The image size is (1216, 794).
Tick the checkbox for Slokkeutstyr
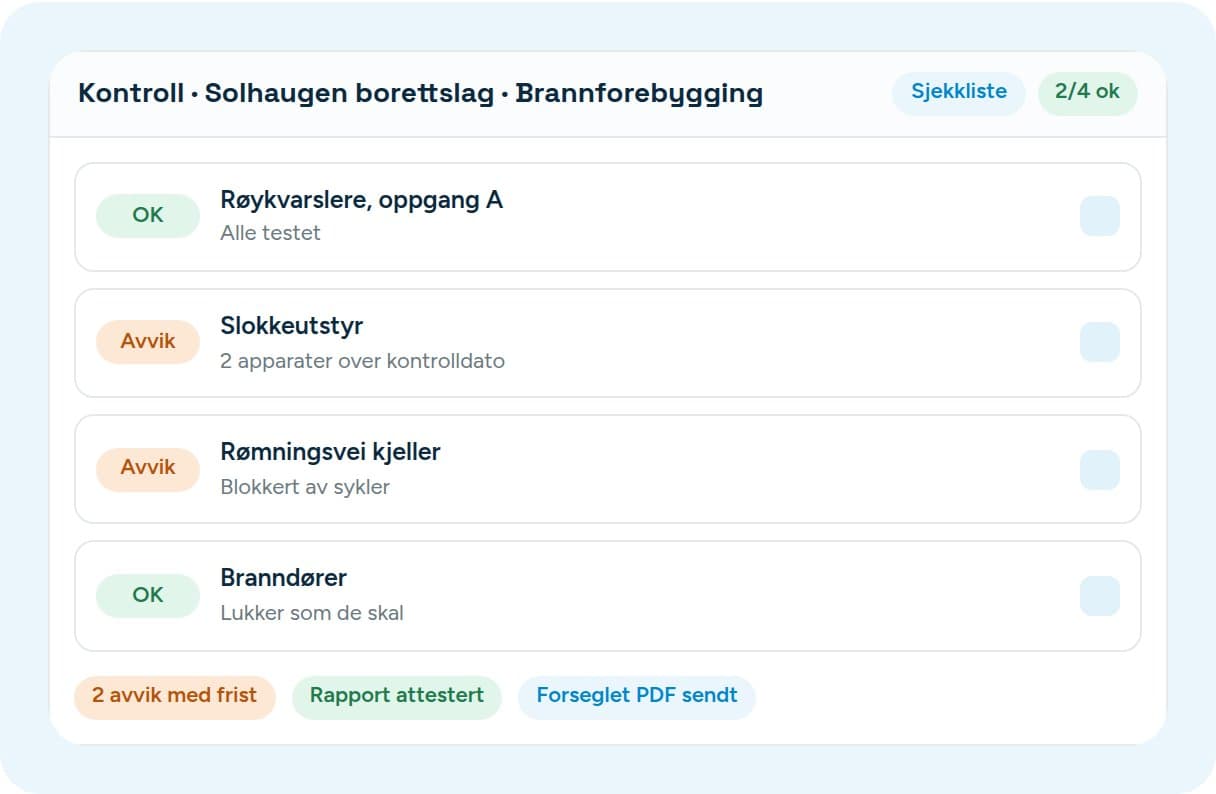[x=1099, y=342]
